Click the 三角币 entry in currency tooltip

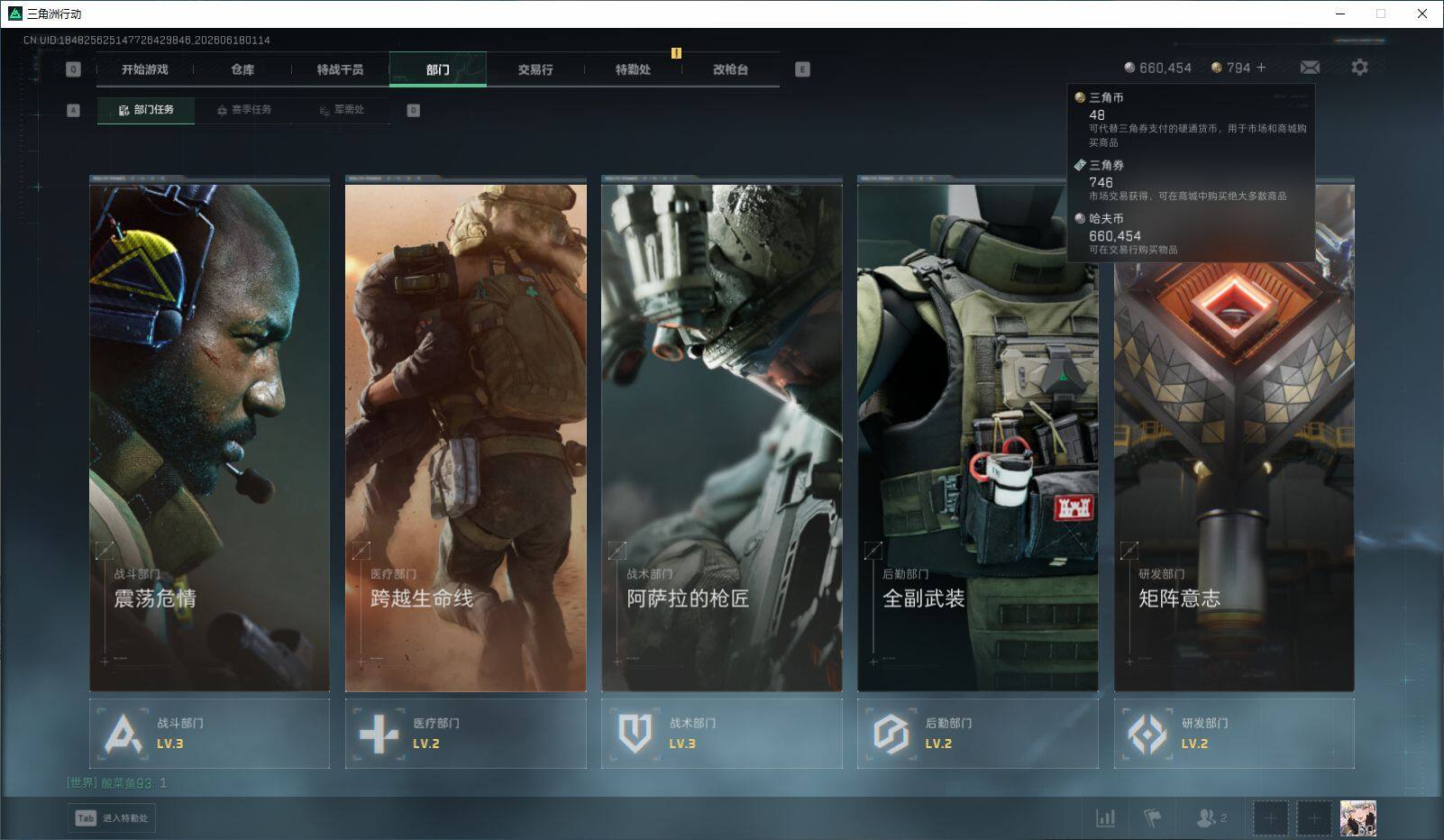pos(1191,119)
